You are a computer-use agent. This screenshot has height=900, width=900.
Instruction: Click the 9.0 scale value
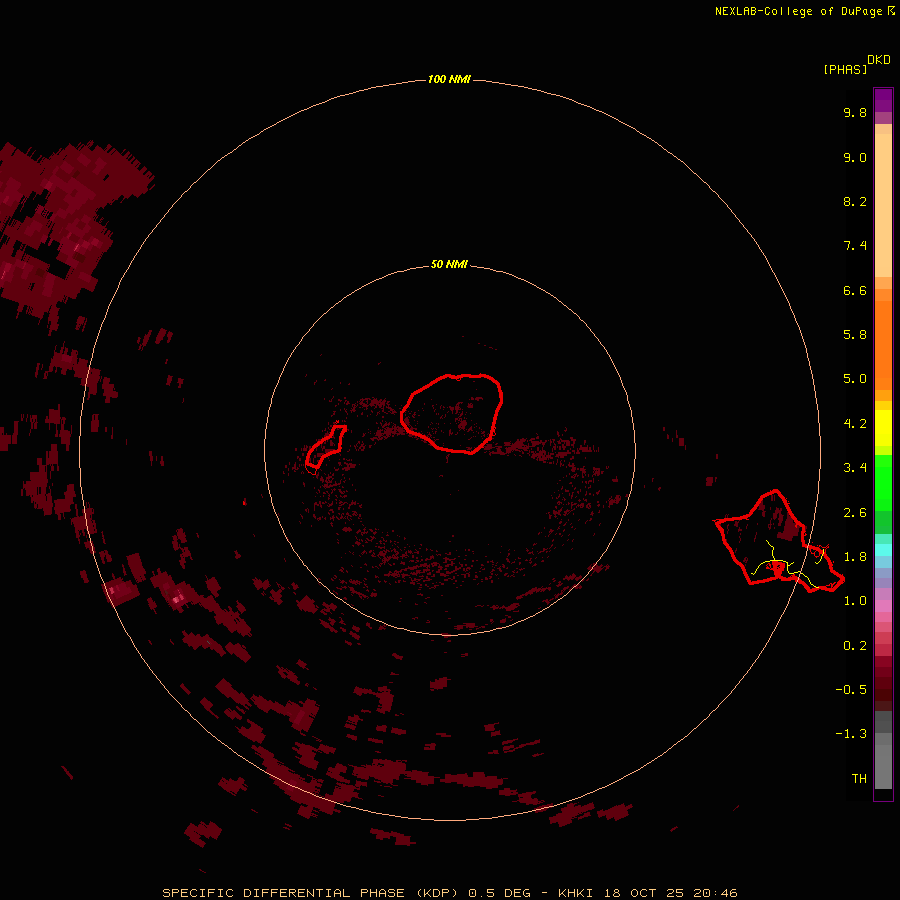(x=855, y=157)
